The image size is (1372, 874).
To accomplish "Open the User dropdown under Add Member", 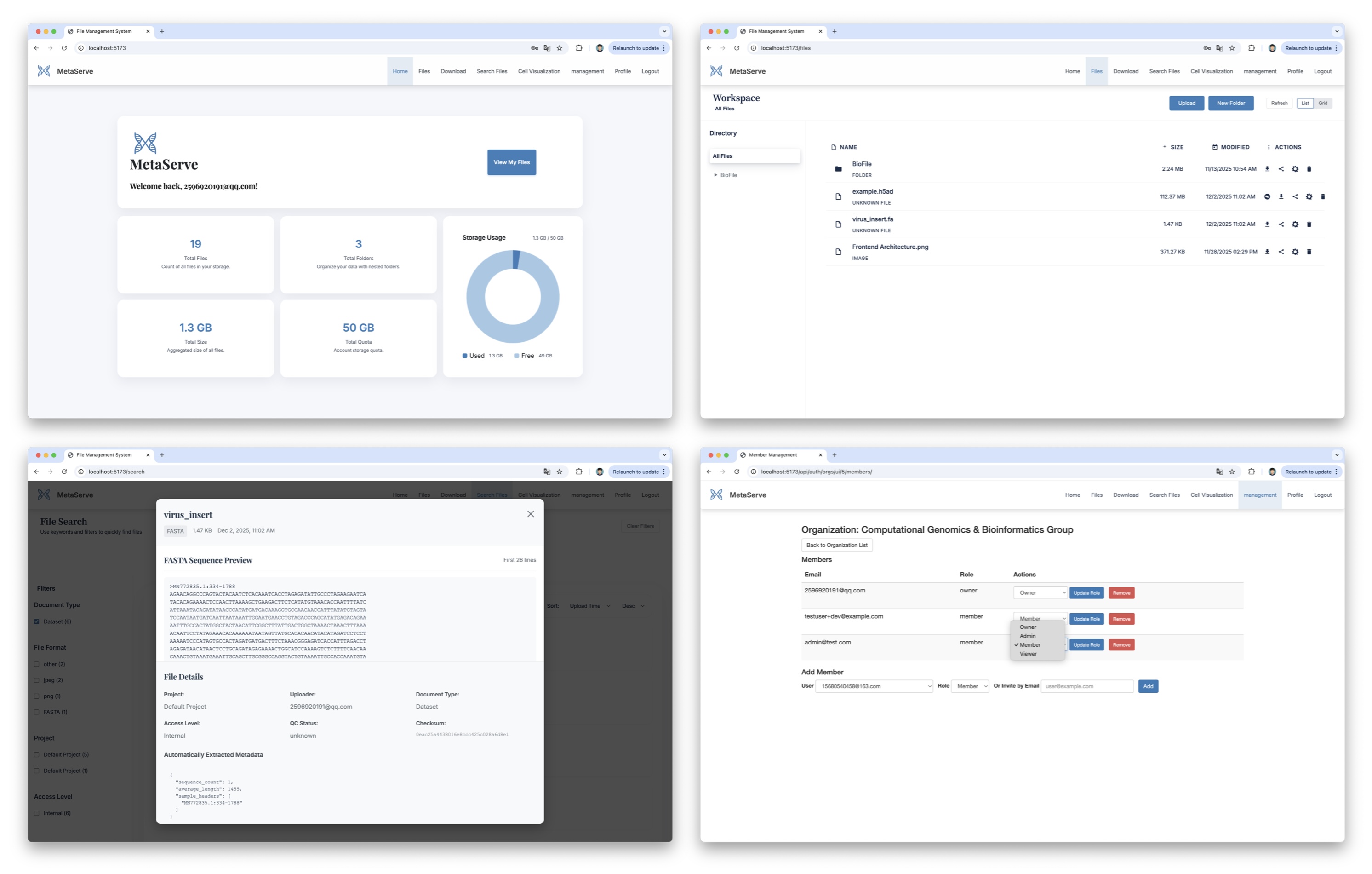I will coord(874,686).
